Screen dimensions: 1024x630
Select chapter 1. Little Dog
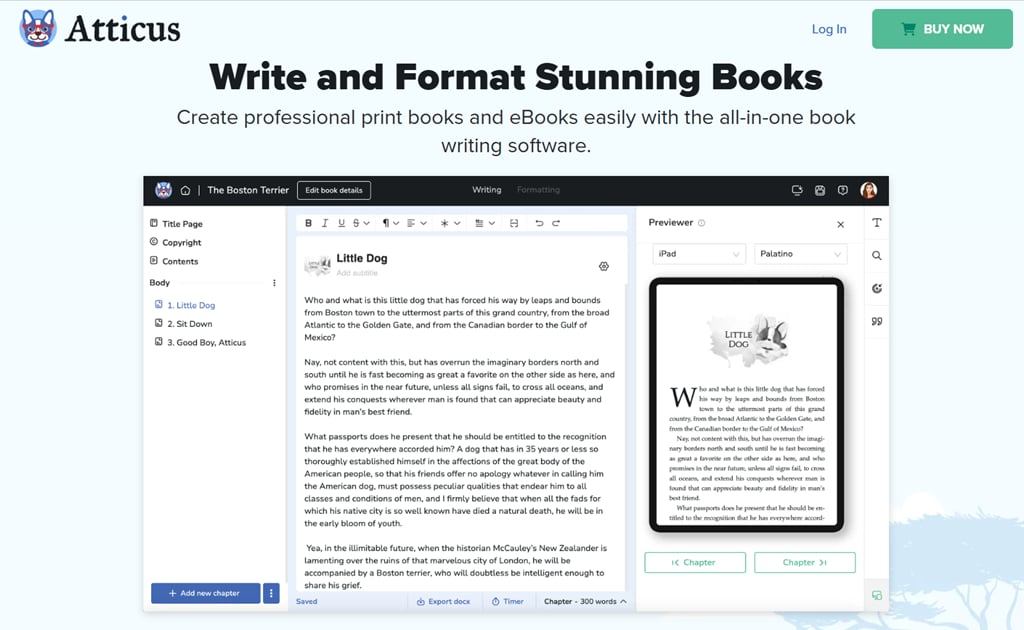click(185, 305)
